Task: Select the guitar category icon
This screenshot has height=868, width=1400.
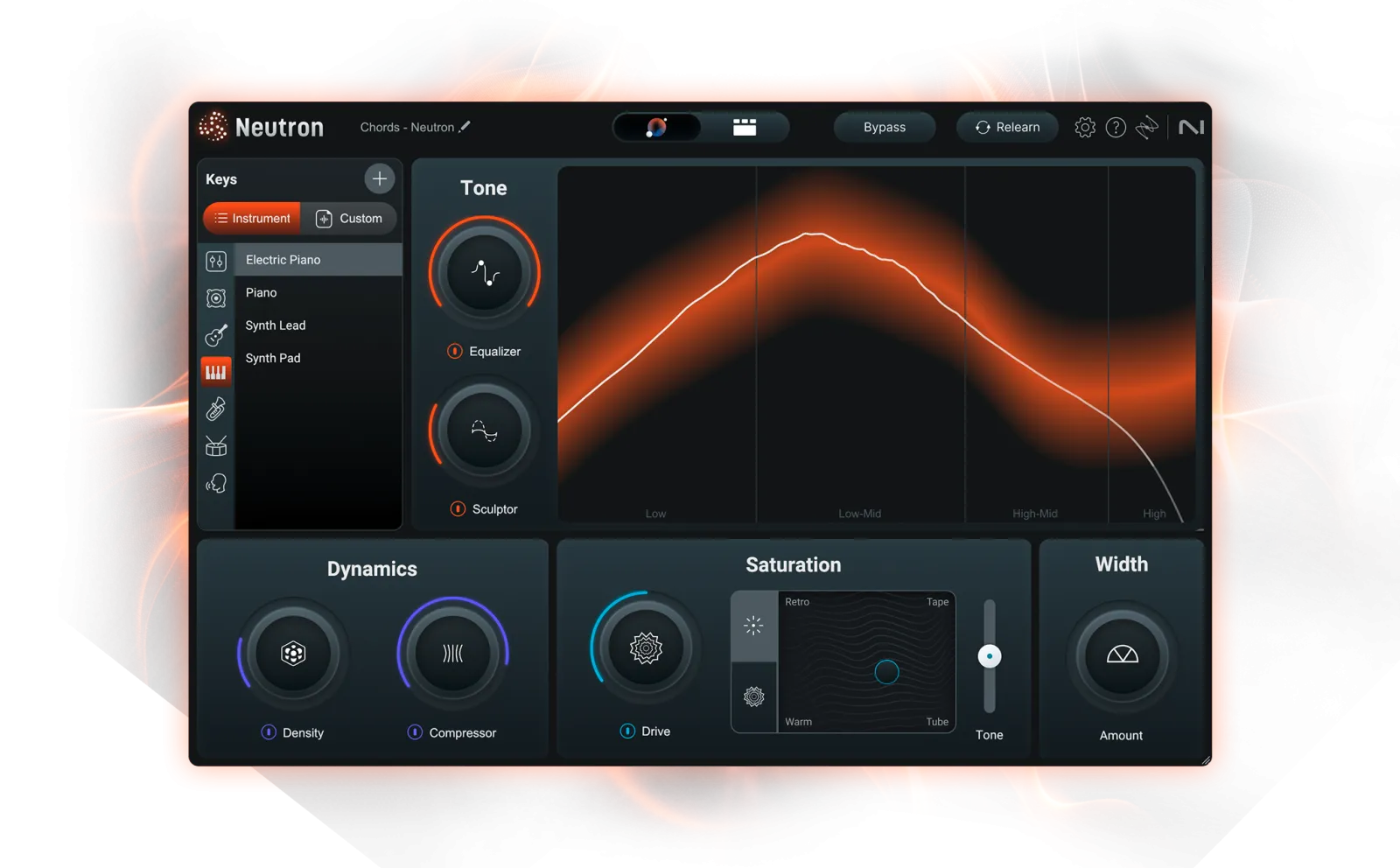Action: pyautogui.click(x=216, y=335)
